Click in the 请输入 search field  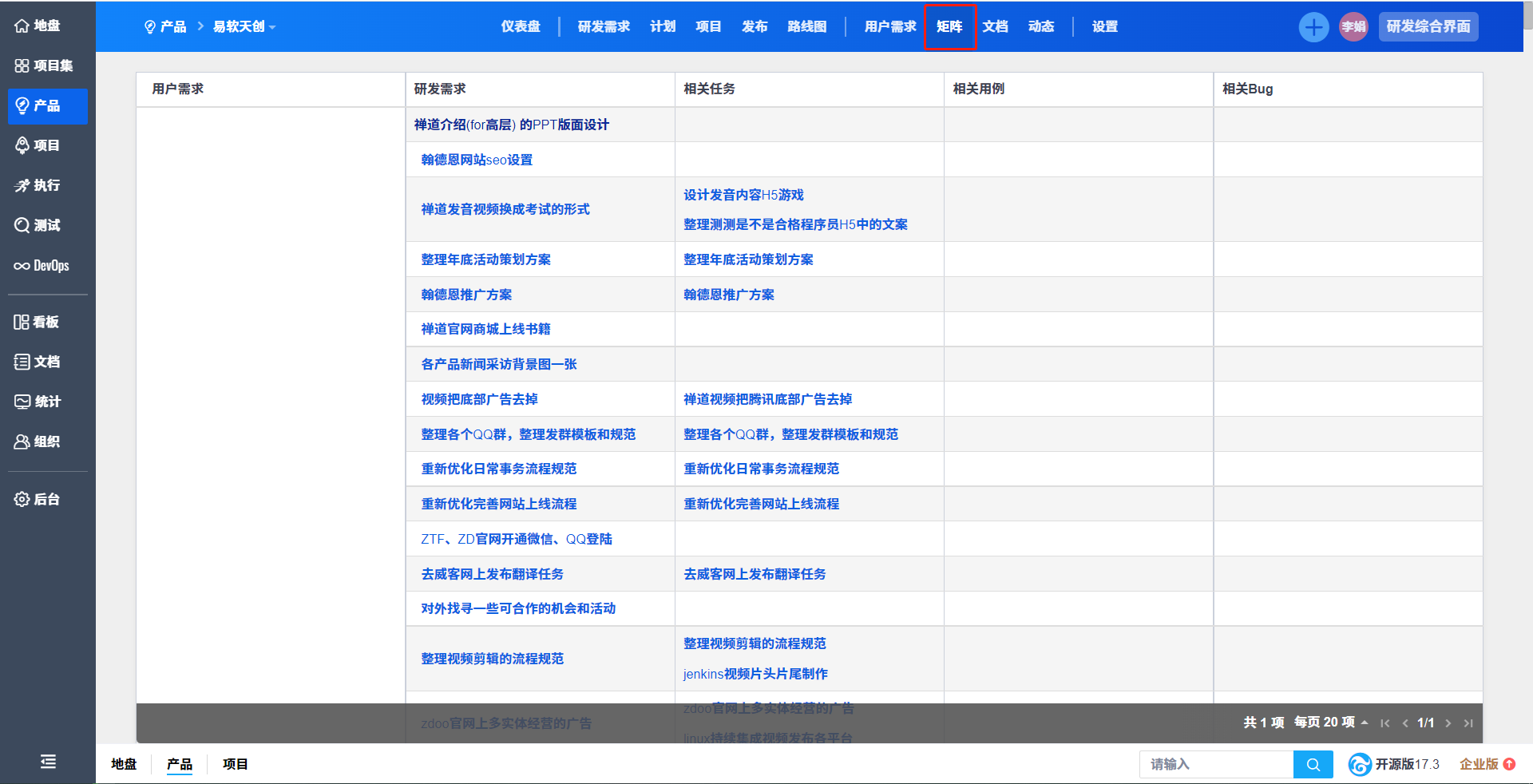click(x=1215, y=764)
